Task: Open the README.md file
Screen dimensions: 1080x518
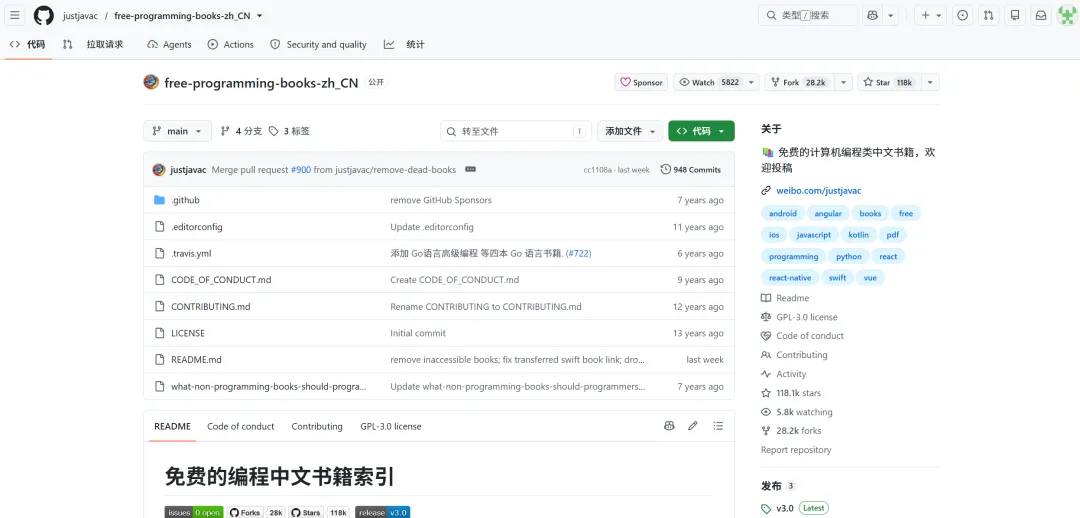Action: (196, 360)
